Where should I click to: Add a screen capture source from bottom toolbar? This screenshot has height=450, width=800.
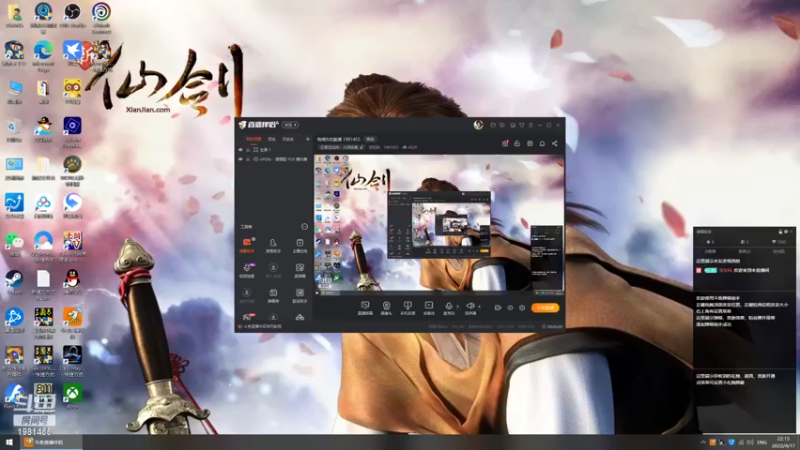click(365, 308)
